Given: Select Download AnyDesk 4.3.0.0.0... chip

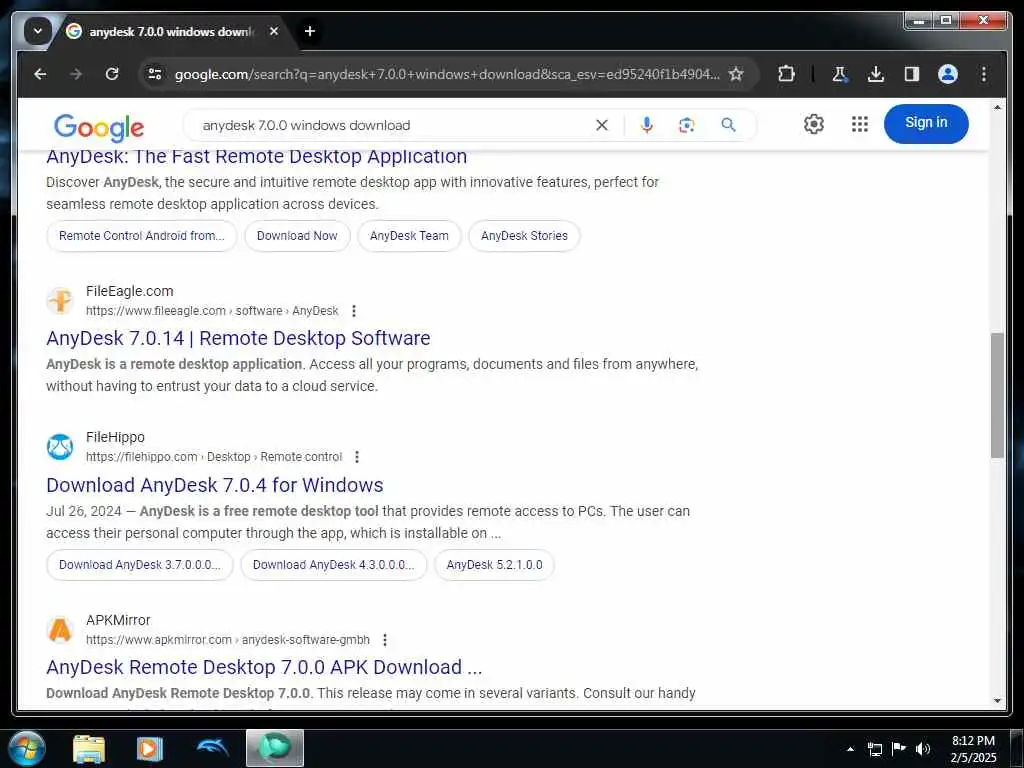Looking at the screenshot, I should pyautogui.click(x=334, y=565).
